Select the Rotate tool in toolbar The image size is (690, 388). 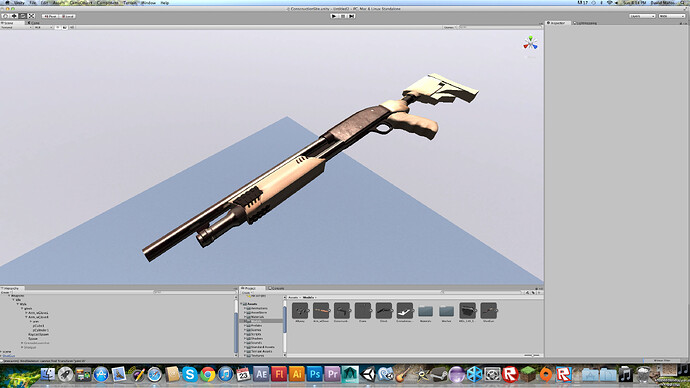[23, 16]
